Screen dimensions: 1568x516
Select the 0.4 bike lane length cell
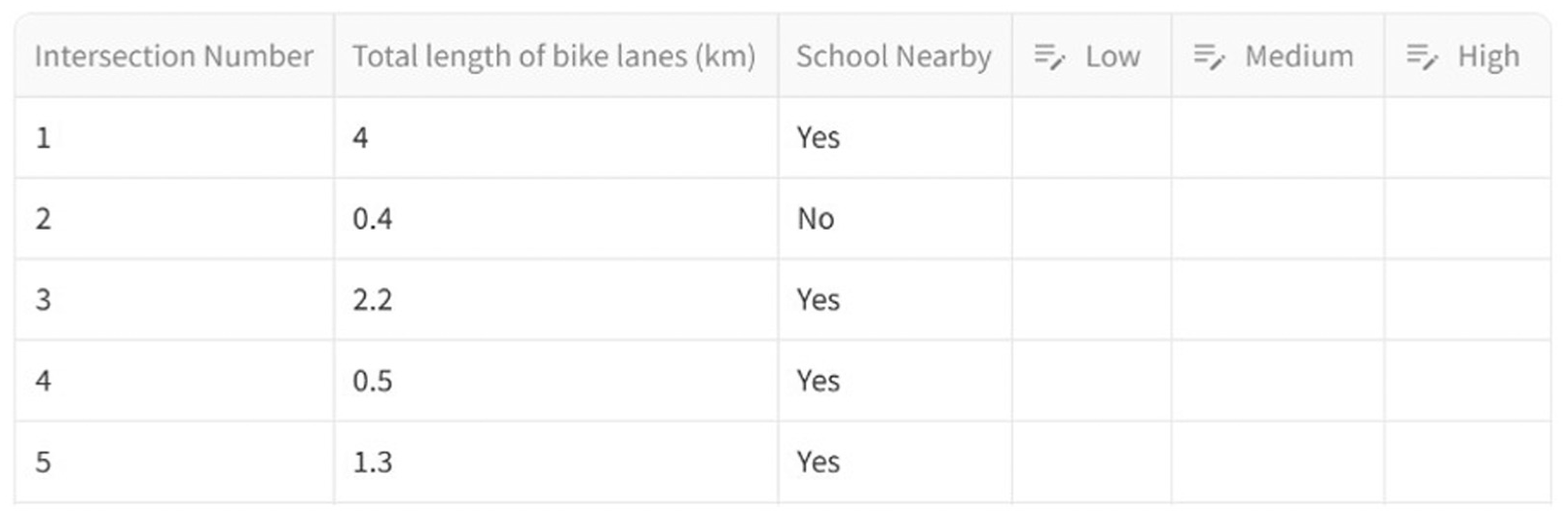[556, 218]
